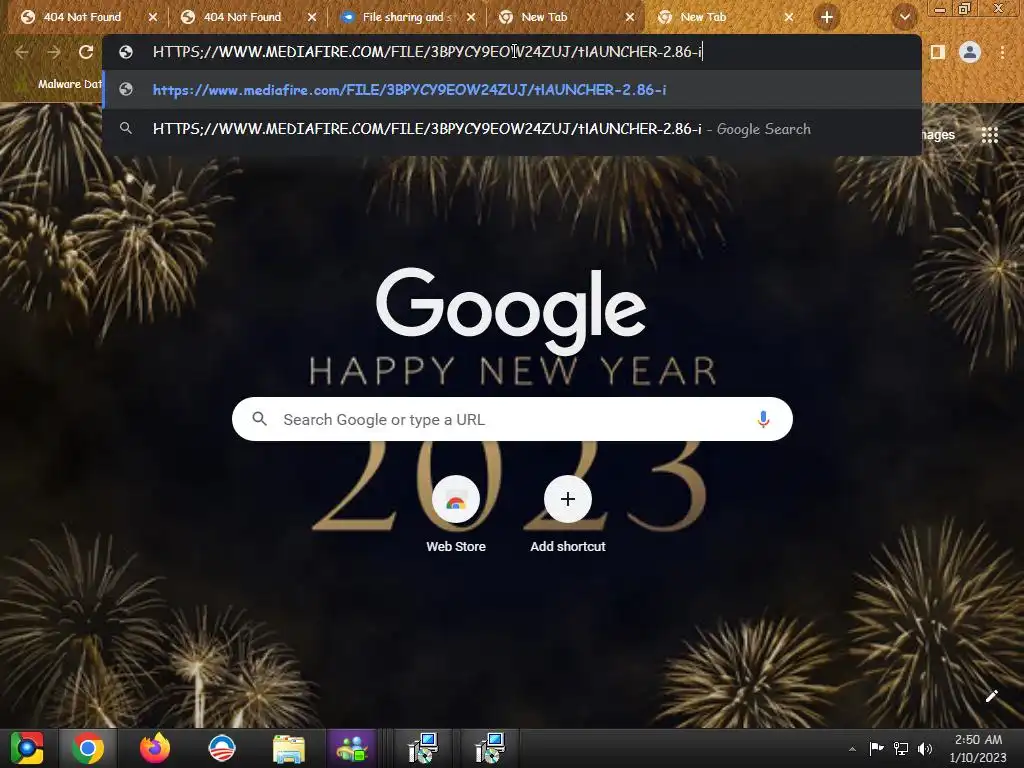
Task: Select the Google Search suggestion row
Action: (x=512, y=129)
